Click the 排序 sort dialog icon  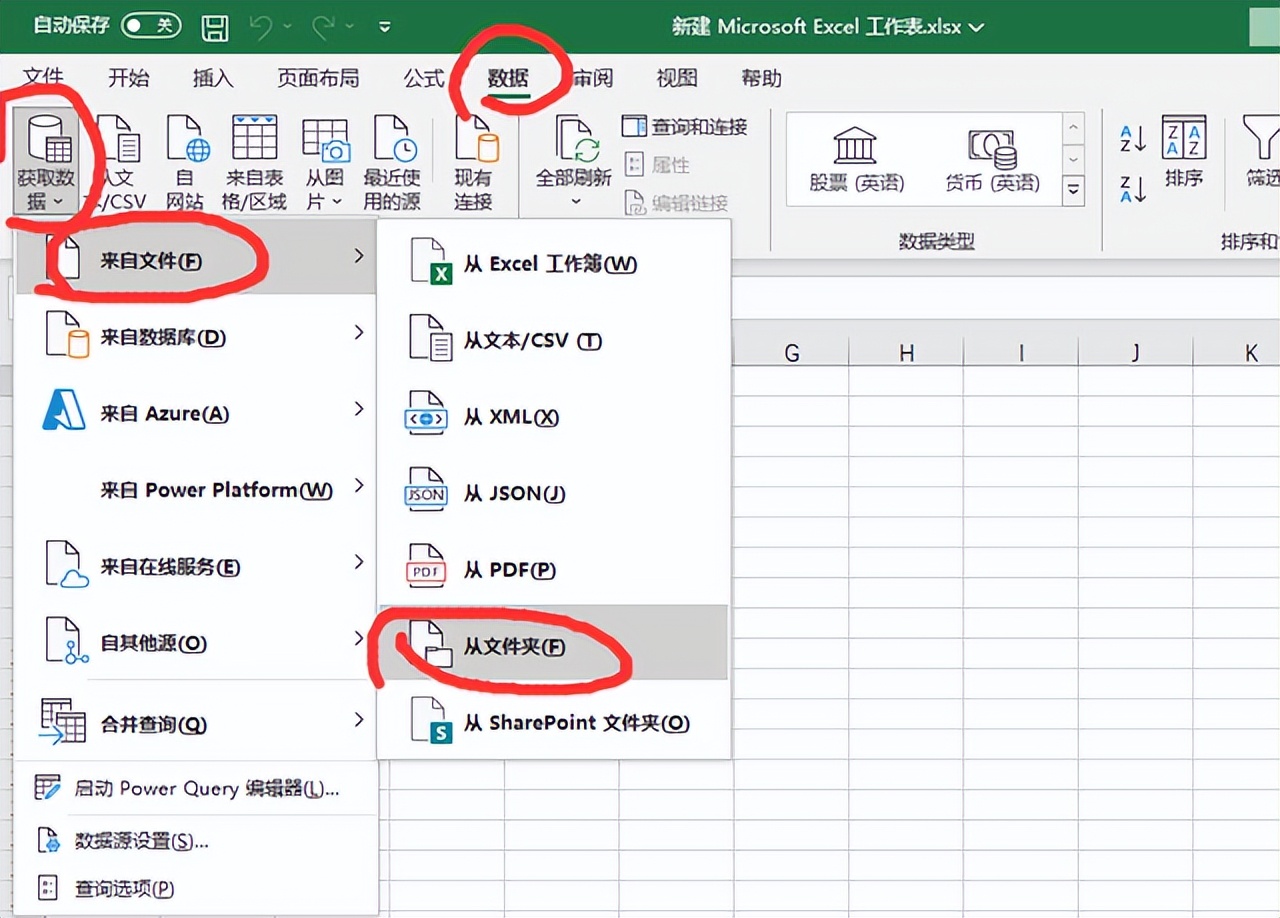tap(1184, 137)
